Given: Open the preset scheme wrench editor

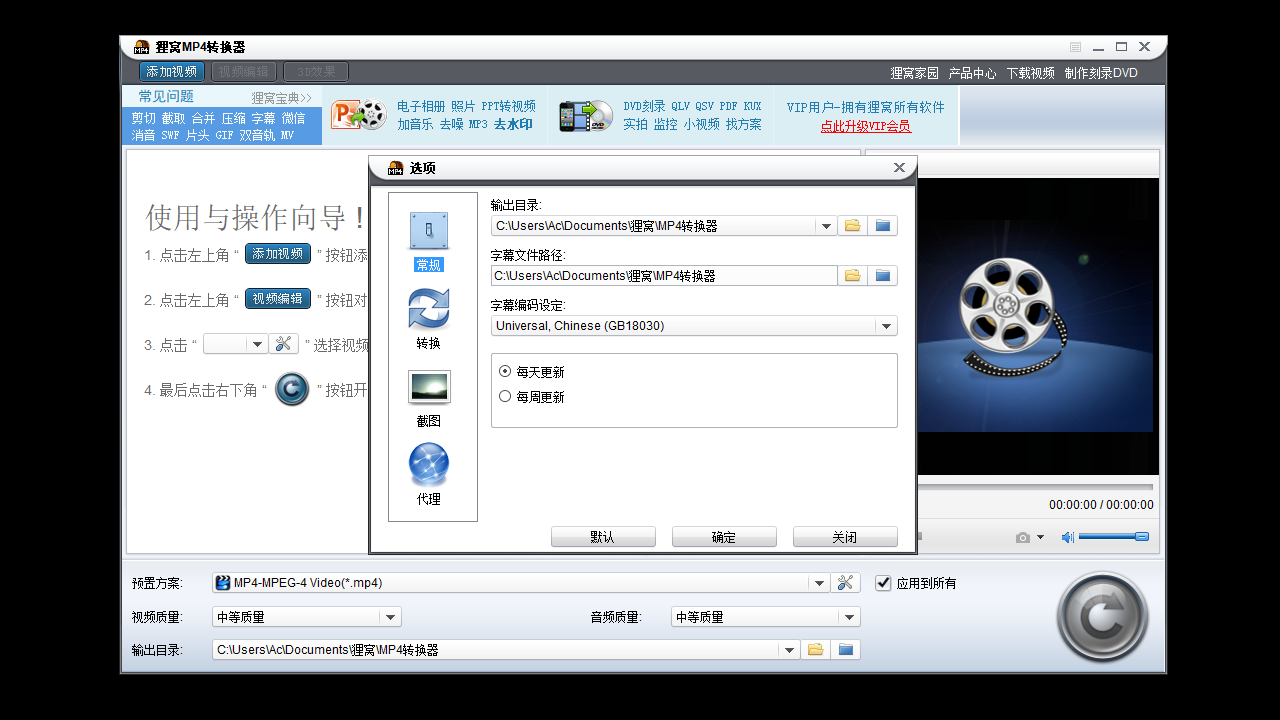Looking at the screenshot, I should coord(845,582).
